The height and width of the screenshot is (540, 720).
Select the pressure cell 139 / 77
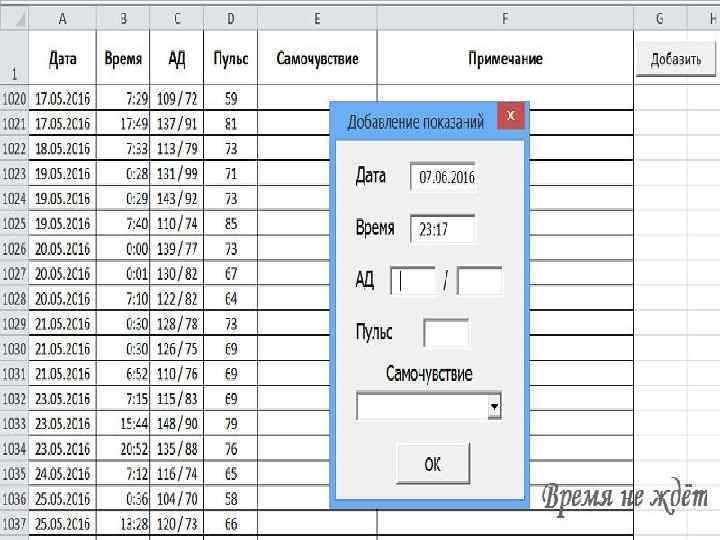point(177,248)
